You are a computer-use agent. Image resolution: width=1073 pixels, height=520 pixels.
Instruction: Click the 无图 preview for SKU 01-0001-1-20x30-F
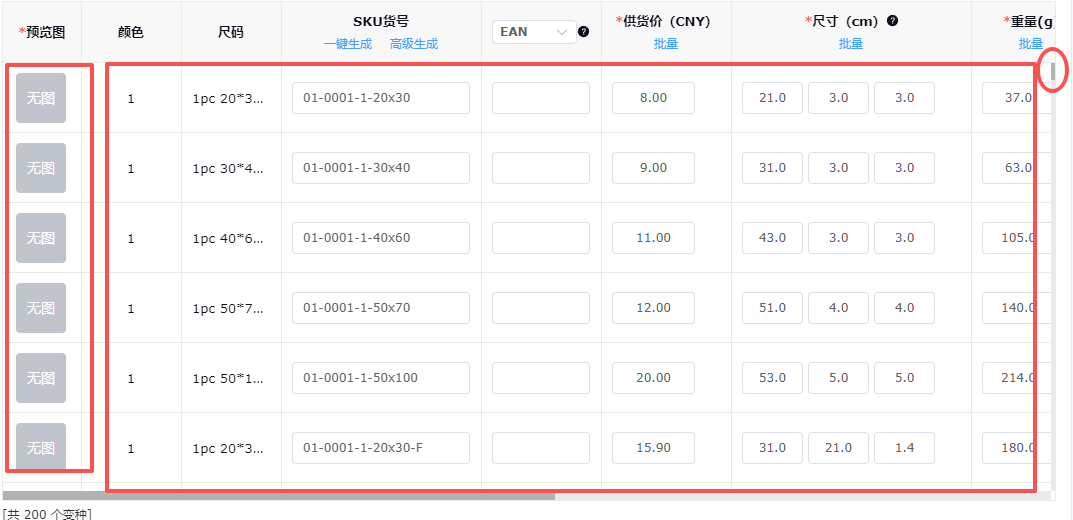click(x=41, y=447)
